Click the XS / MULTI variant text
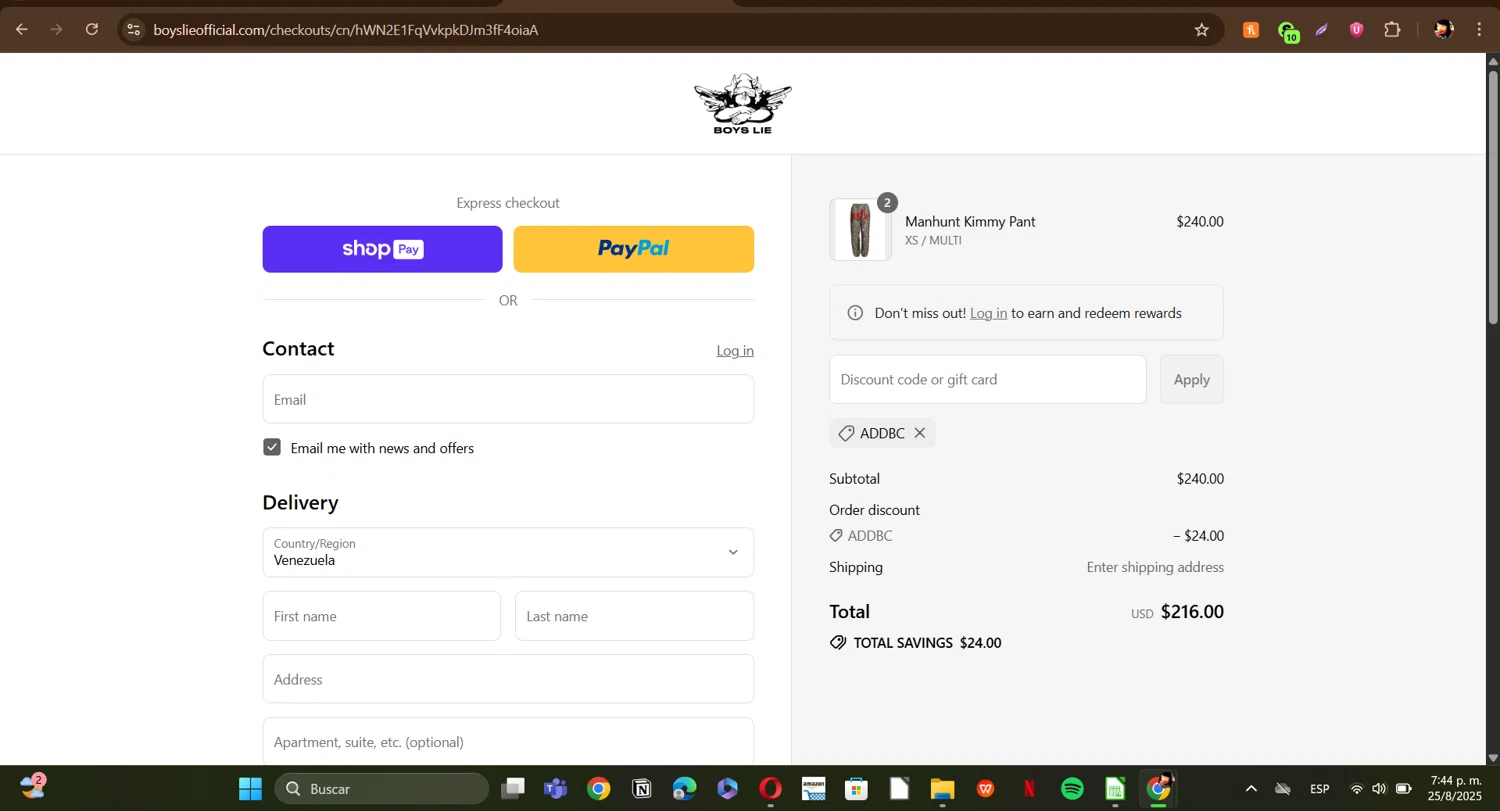The image size is (1500, 811). pyautogui.click(x=933, y=241)
